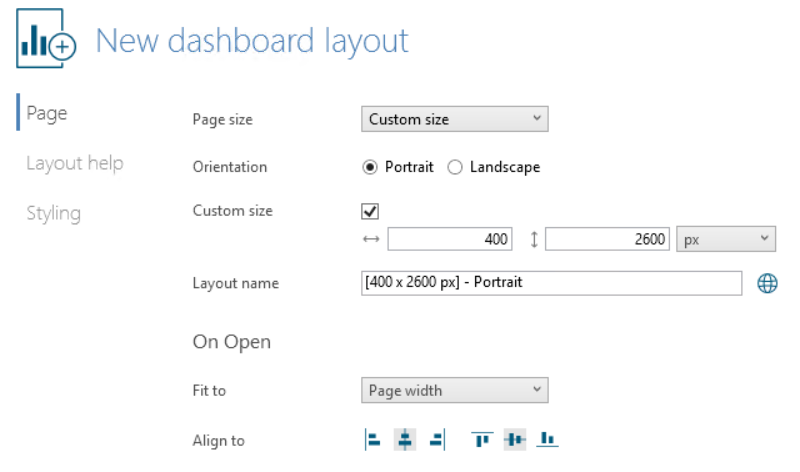
Task: Choose the align right icon
Action: click(x=437, y=439)
